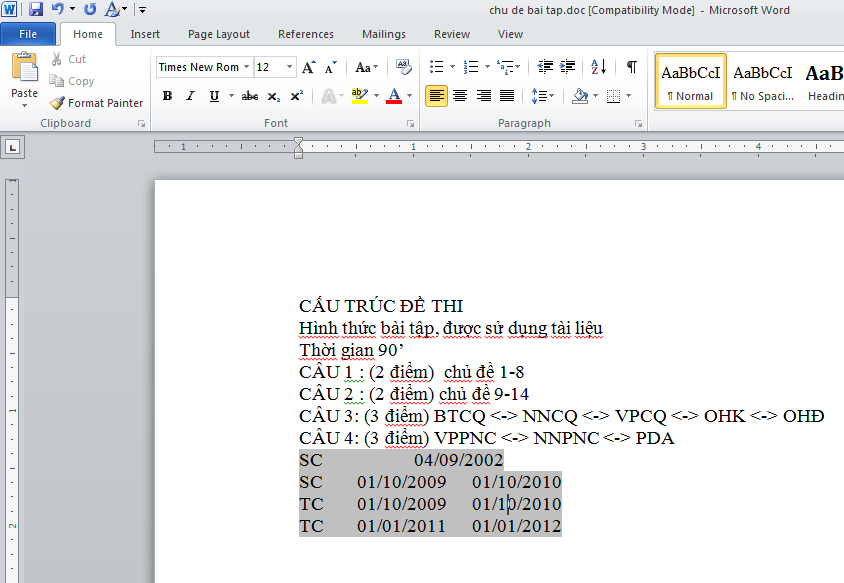Screen dimensions: 844x583
Task: Open the Clipboard pane launcher
Action: coord(142,124)
